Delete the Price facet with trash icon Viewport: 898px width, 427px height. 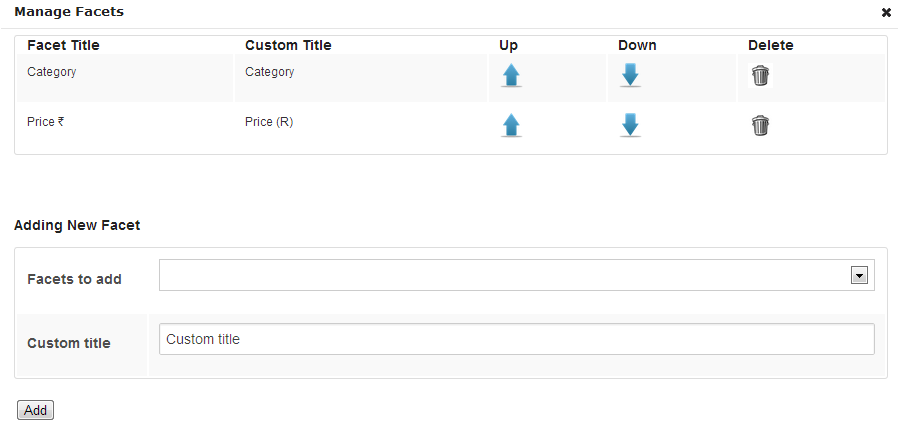(x=760, y=125)
